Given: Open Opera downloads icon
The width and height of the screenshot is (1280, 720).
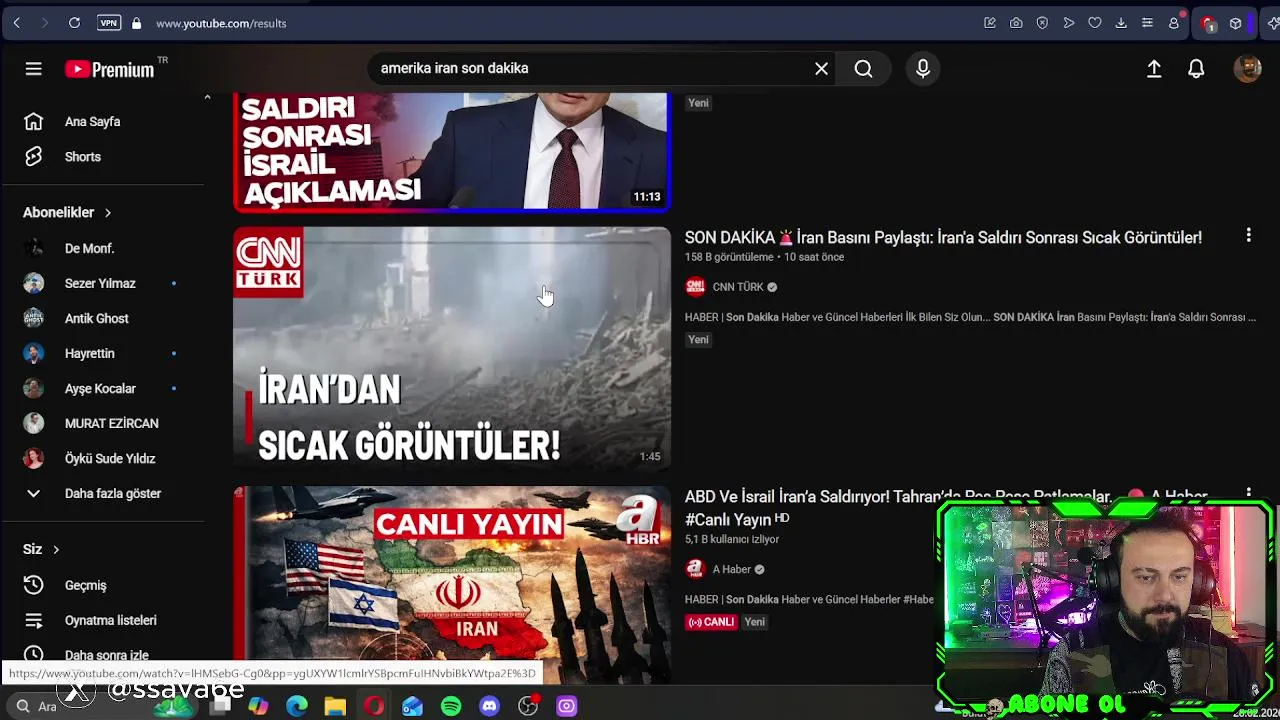Looking at the screenshot, I should [x=1121, y=23].
